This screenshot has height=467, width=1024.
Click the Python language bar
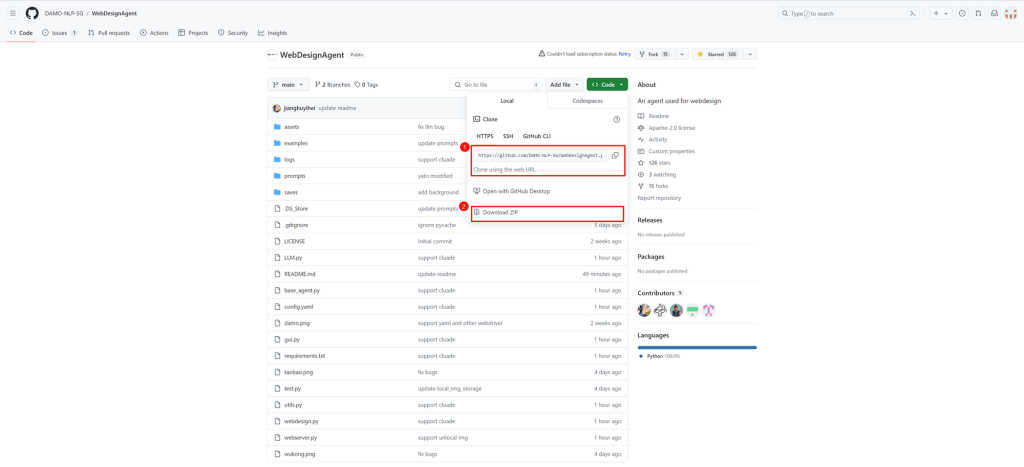pos(697,347)
